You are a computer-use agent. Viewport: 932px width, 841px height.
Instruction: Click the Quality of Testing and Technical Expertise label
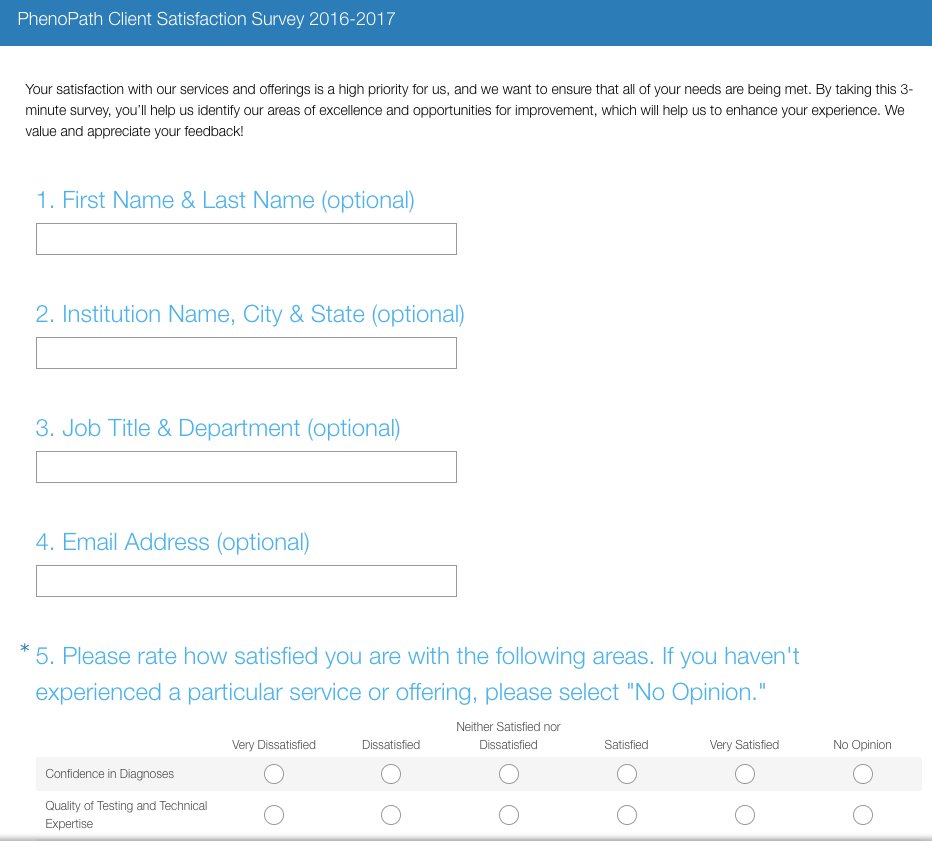point(126,815)
